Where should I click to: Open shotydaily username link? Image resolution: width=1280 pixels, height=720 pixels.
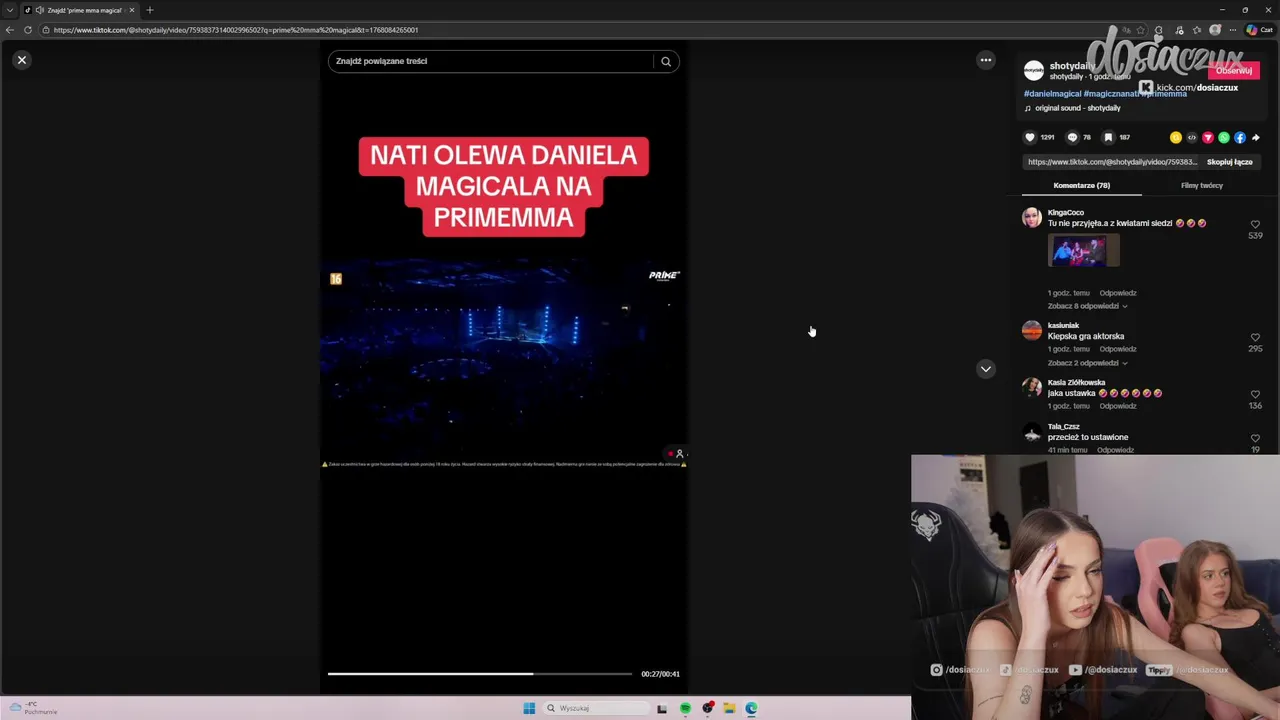[1072, 66]
